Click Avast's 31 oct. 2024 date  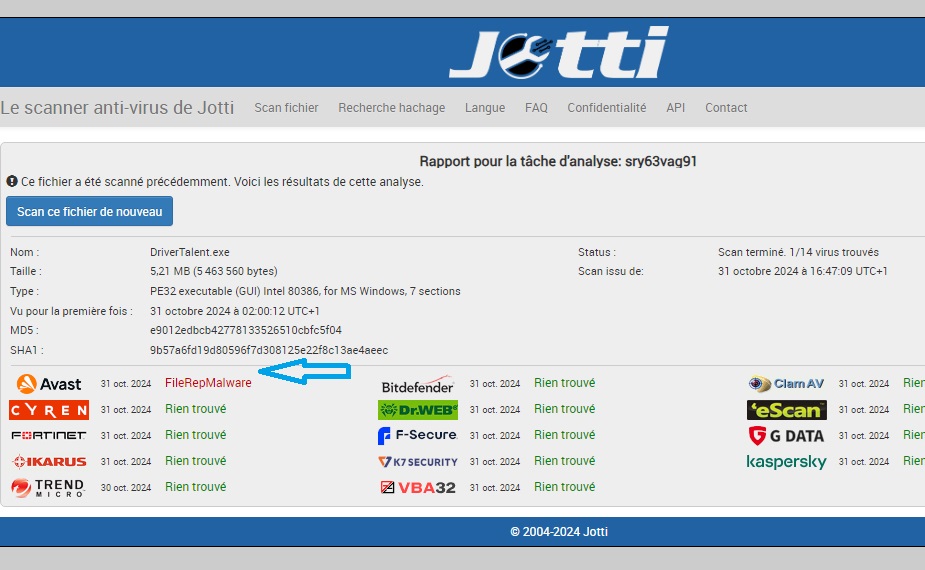click(x=126, y=384)
